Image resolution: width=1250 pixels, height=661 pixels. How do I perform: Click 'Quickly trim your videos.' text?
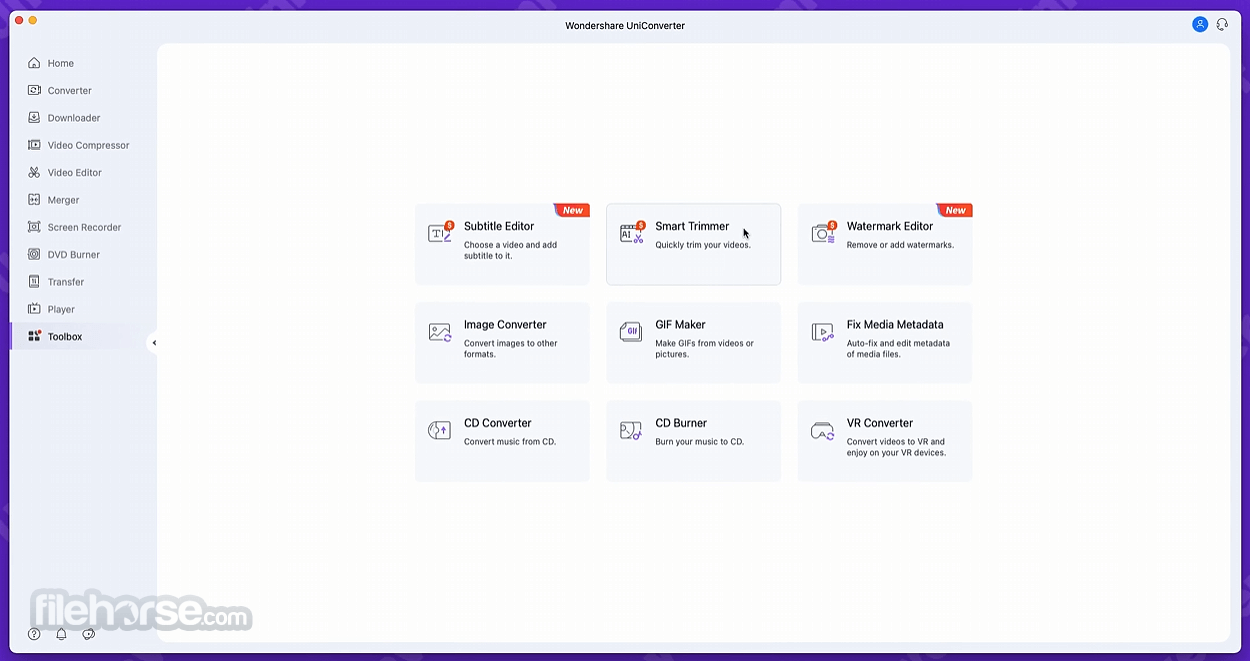703,245
